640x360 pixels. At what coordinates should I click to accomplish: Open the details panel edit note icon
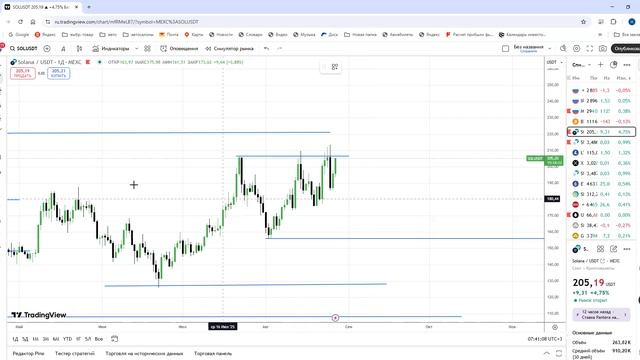(x=613, y=249)
